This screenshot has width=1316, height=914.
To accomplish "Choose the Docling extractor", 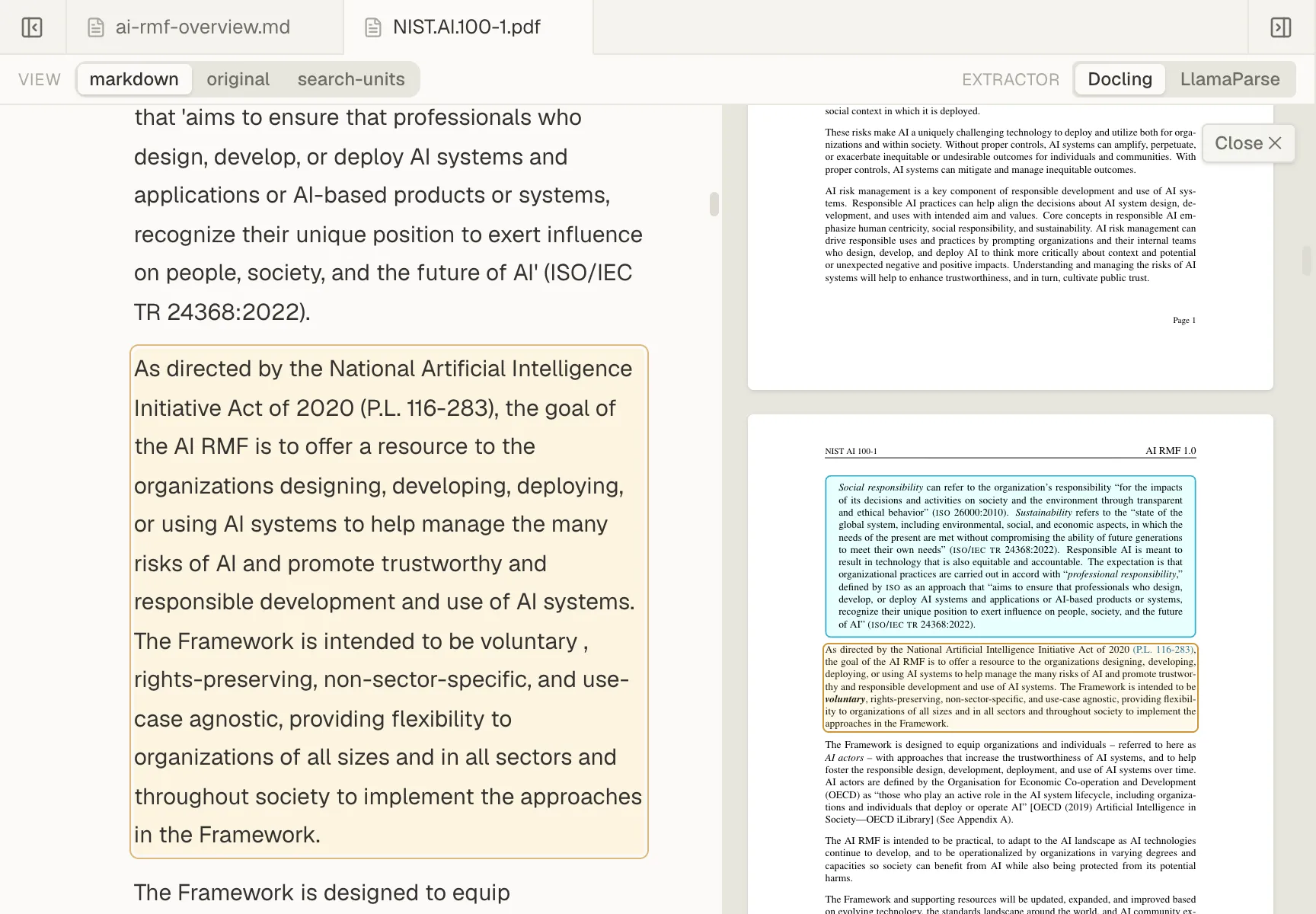I will [x=1120, y=79].
